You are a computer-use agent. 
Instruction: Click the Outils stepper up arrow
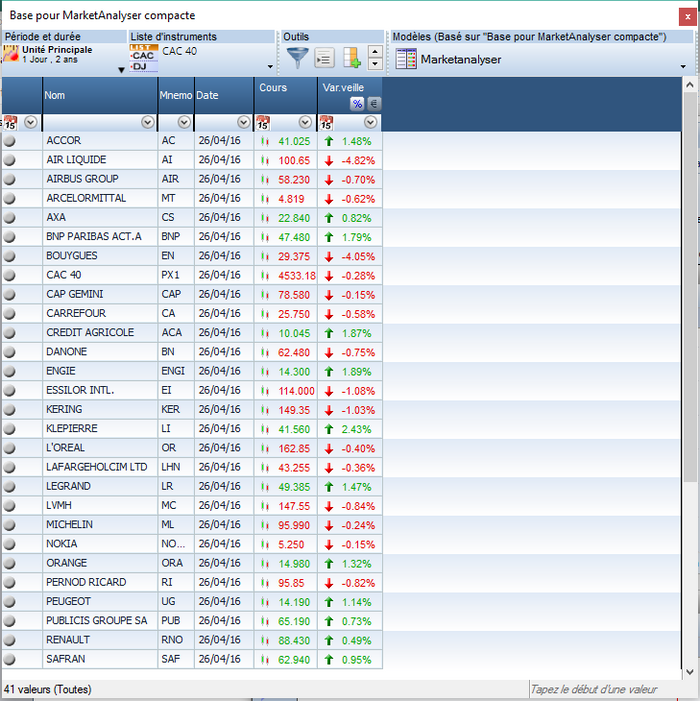pyautogui.click(x=375, y=52)
